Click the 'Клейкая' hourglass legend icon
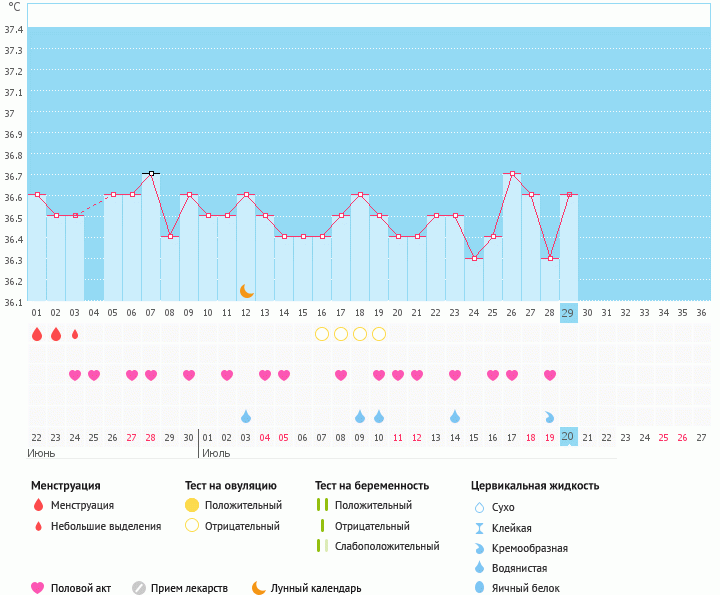Viewport: 720px width, 595px height. point(479,528)
